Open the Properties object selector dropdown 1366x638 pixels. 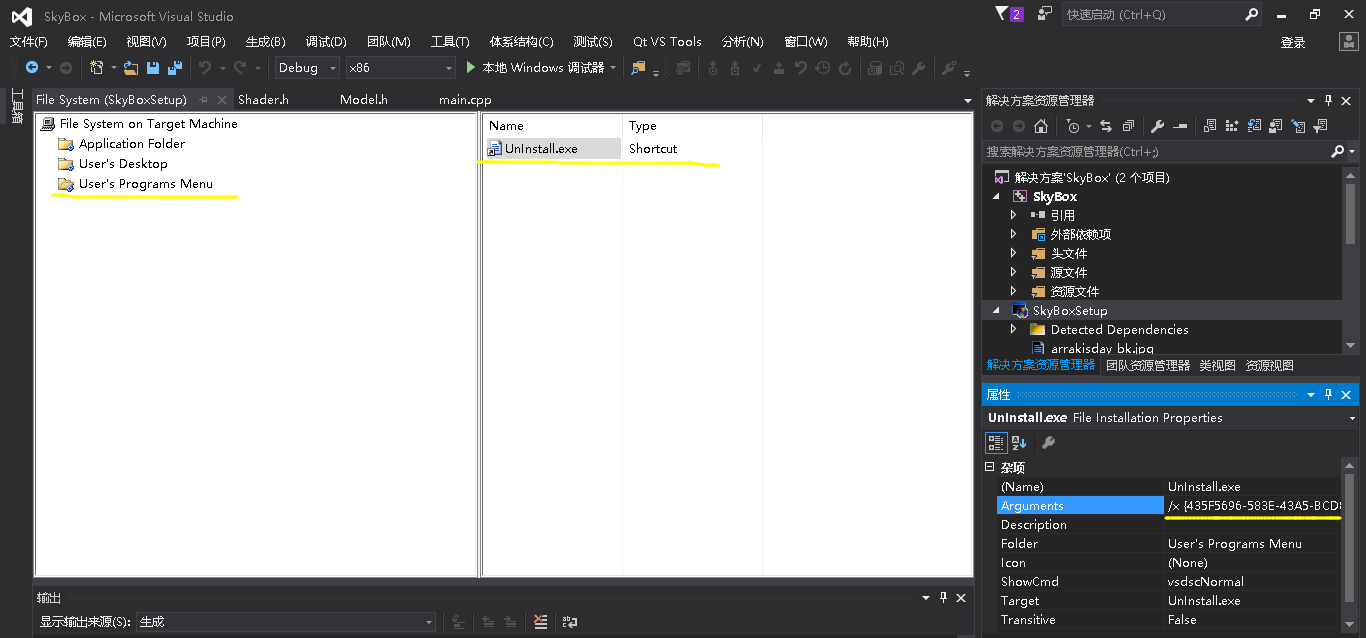1352,418
